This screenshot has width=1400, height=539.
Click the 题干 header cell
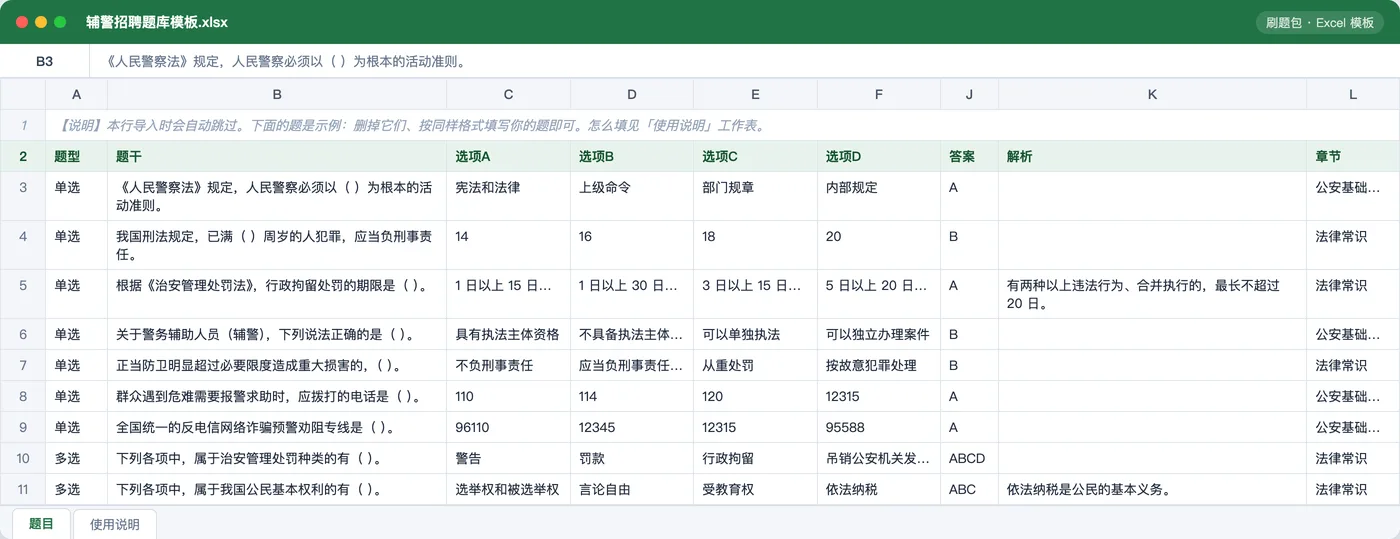click(277, 156)
